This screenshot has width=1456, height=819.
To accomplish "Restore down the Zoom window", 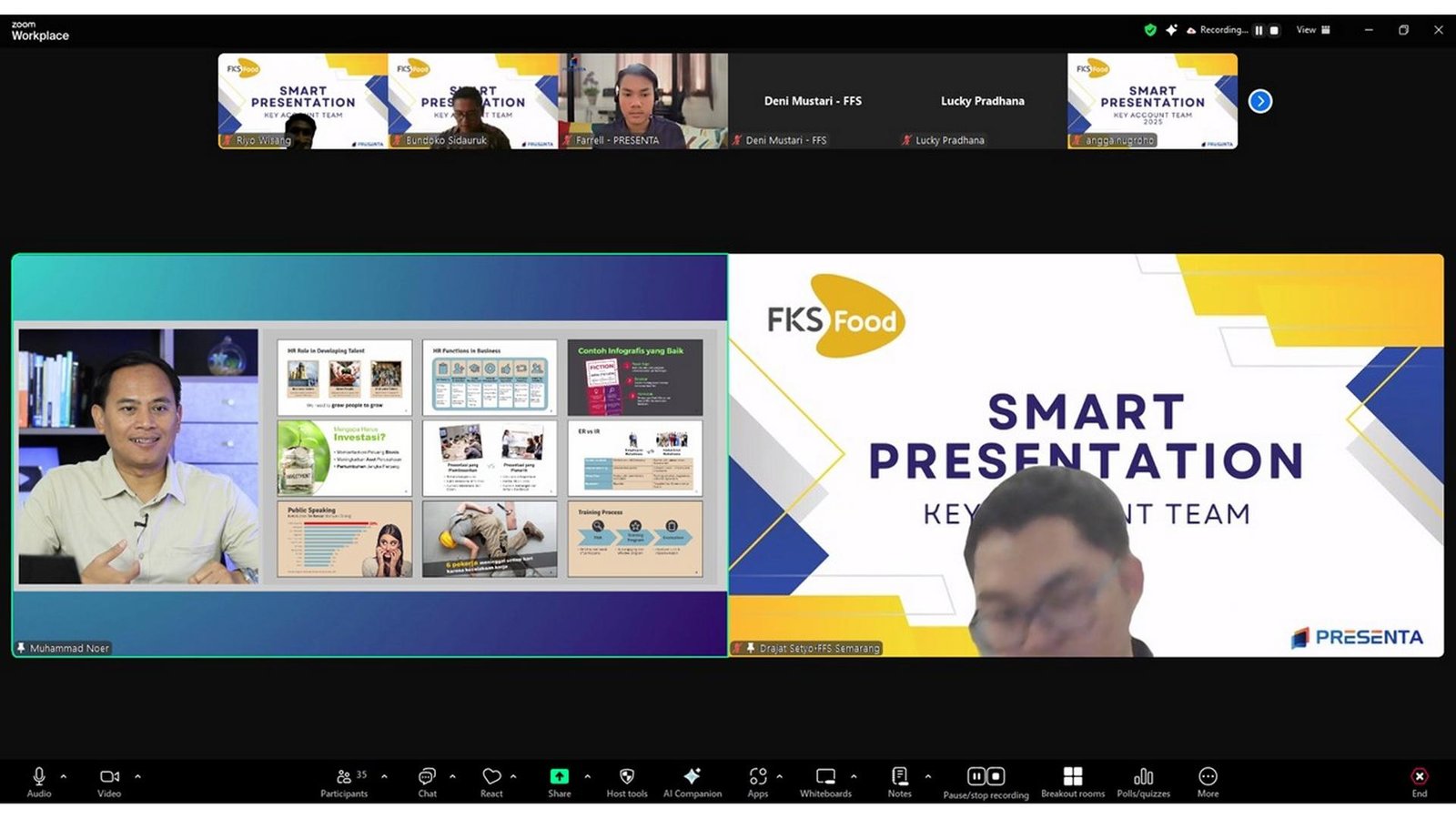I will 1403,30.
